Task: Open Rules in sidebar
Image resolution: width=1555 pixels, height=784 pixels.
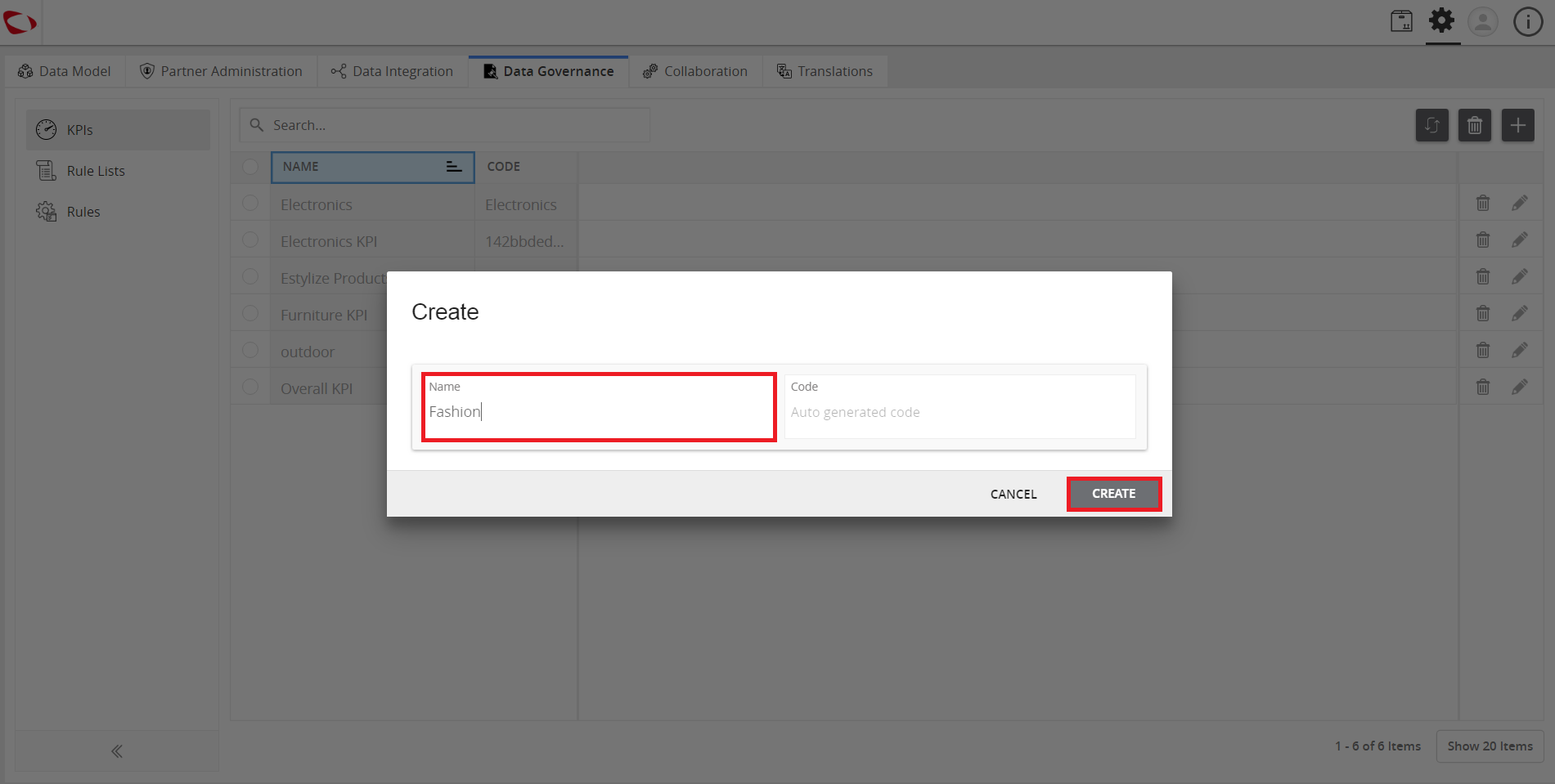Action: (x=118, y=212)
